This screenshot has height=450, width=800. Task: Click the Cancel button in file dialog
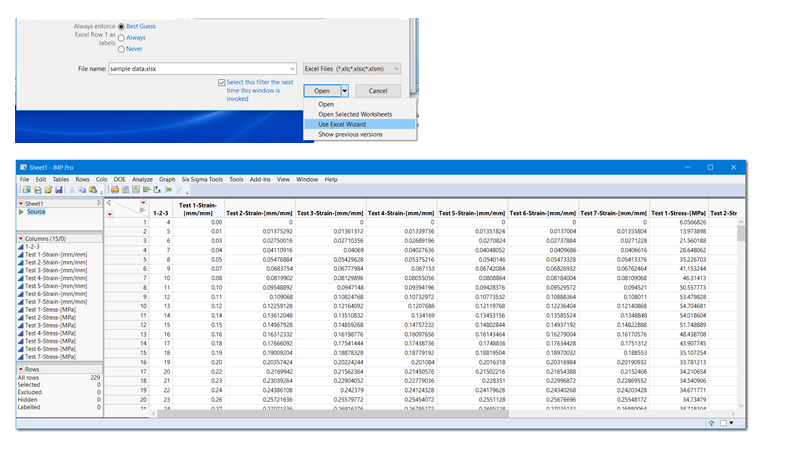[x=378, y=91]
